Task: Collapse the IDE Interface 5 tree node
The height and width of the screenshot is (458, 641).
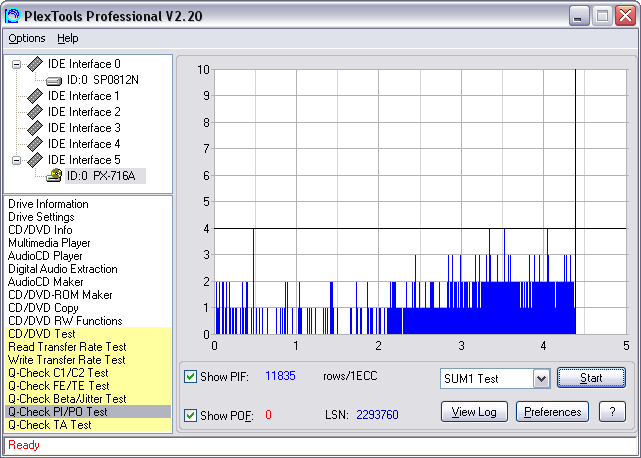Action: 16,160
